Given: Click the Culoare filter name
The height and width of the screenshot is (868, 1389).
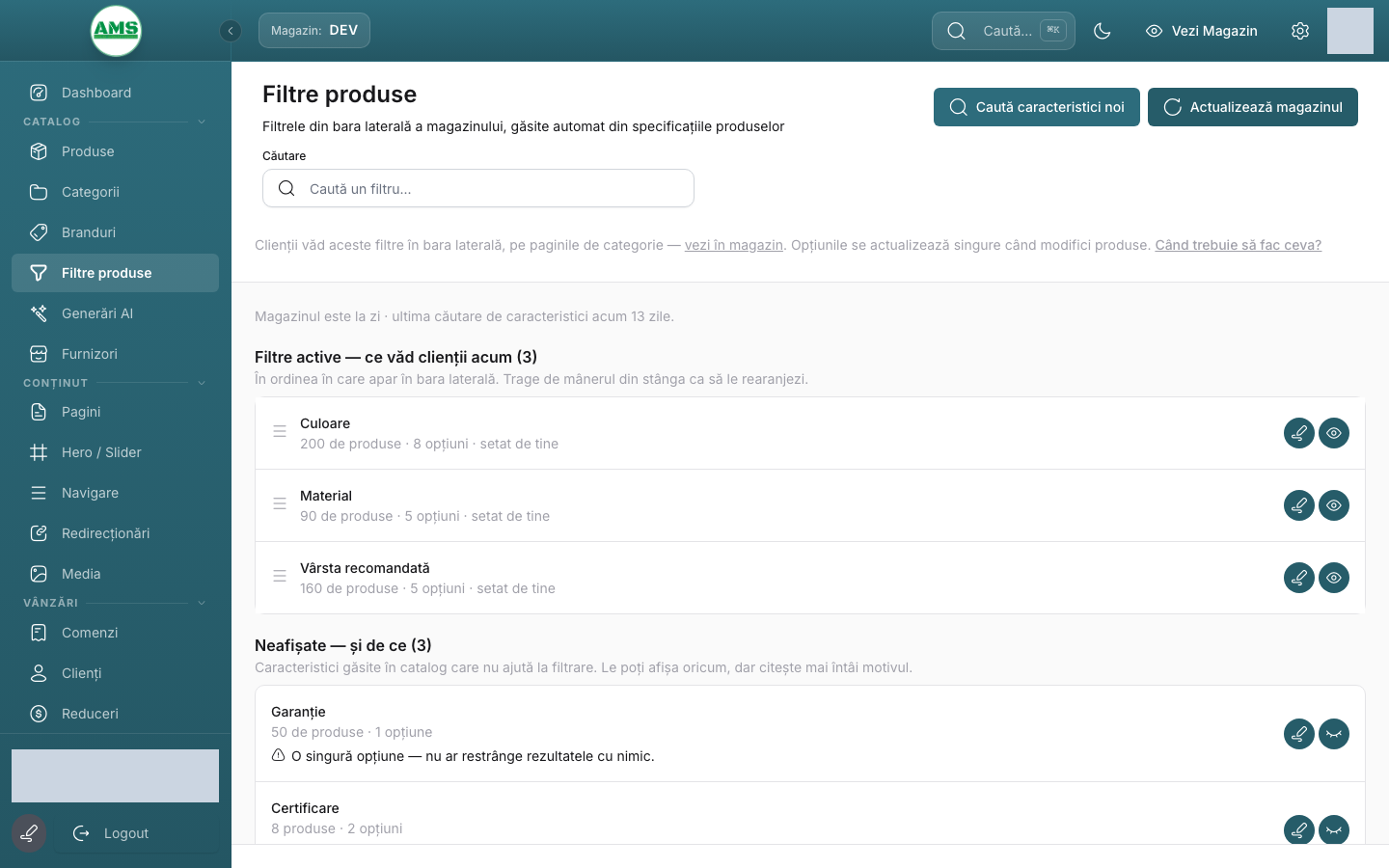Looking at the screenshot, I should click(x=325, y=423).
